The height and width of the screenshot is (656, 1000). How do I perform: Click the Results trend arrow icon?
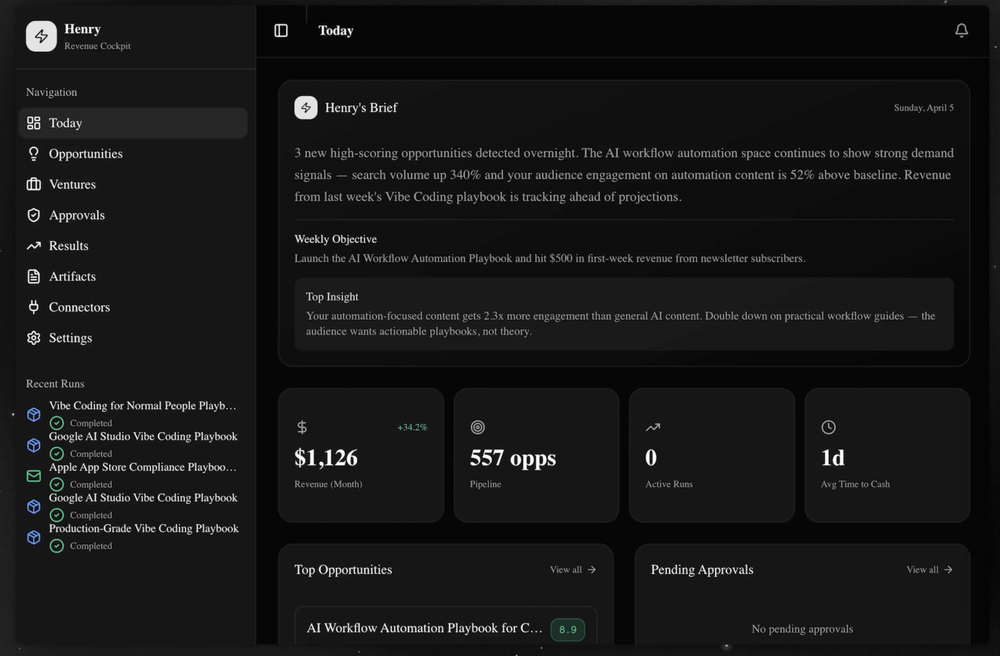click(x=34, y=246)
